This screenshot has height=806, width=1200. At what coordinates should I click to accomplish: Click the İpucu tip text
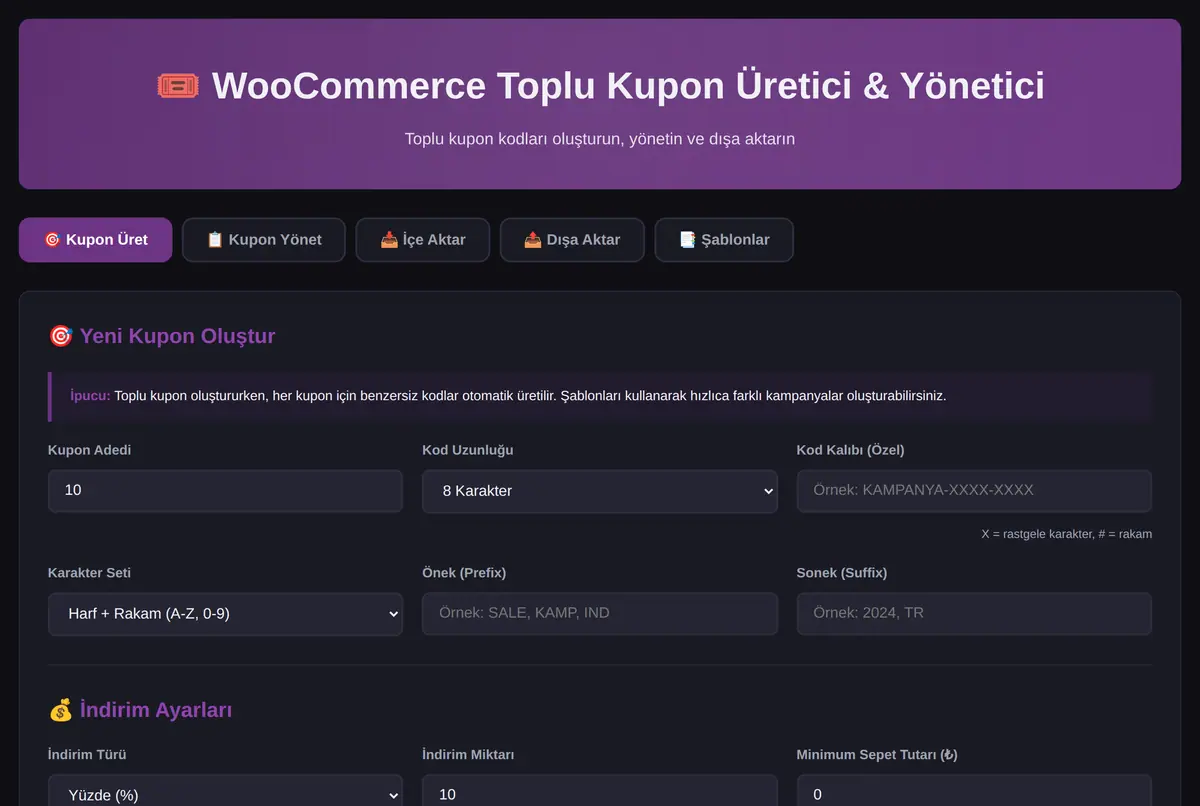click(x=508, y=396)
